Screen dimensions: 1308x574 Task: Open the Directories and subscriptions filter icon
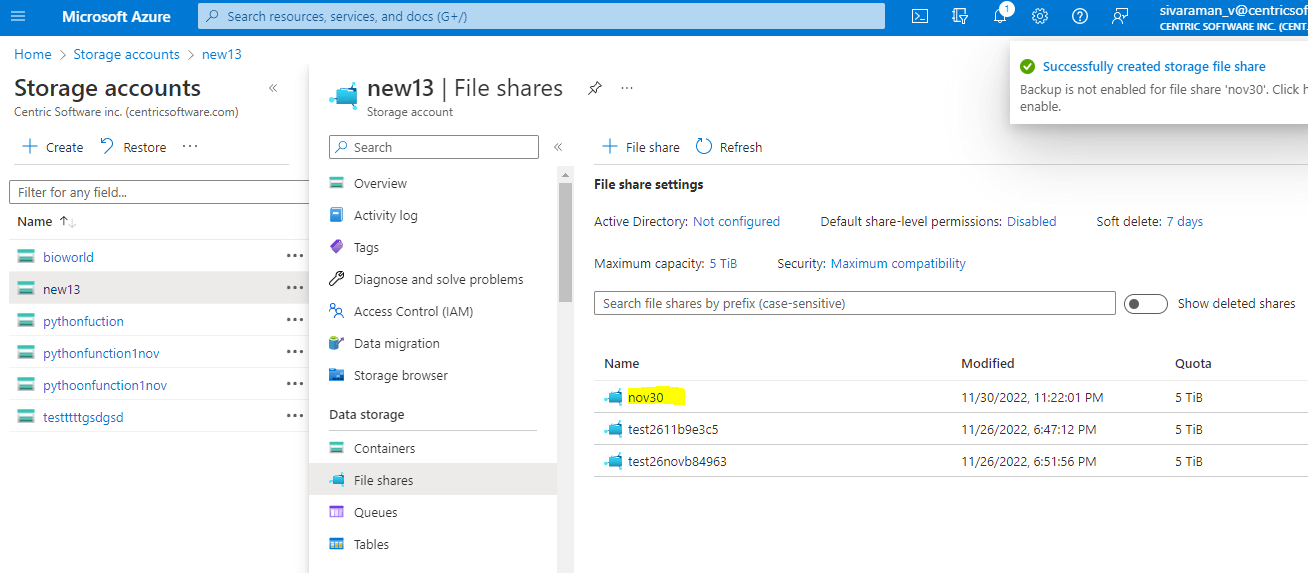[x=960, y=16]
